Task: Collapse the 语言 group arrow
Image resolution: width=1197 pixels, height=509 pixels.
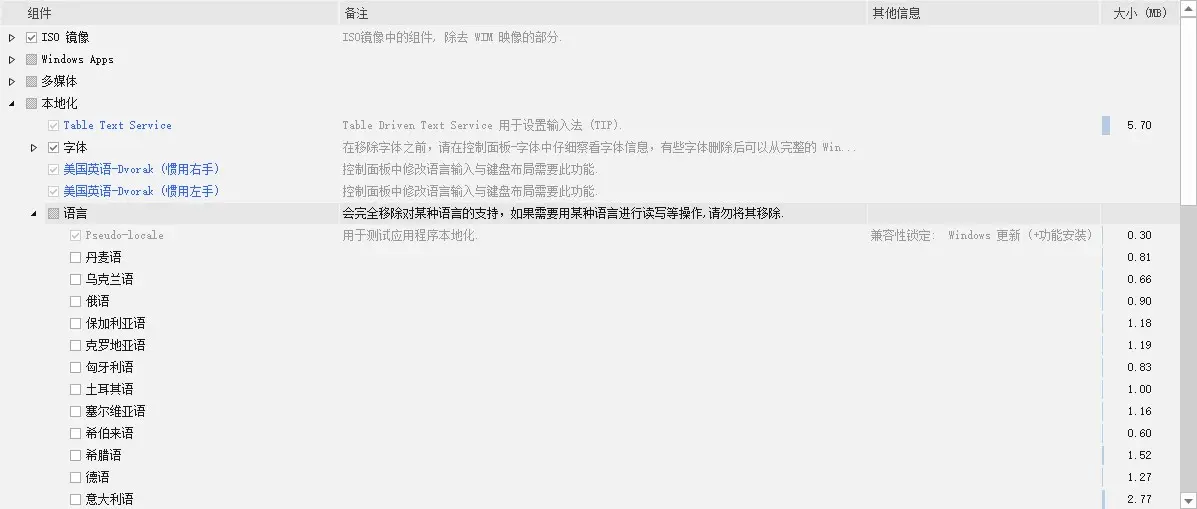Action: pos(34,214)
